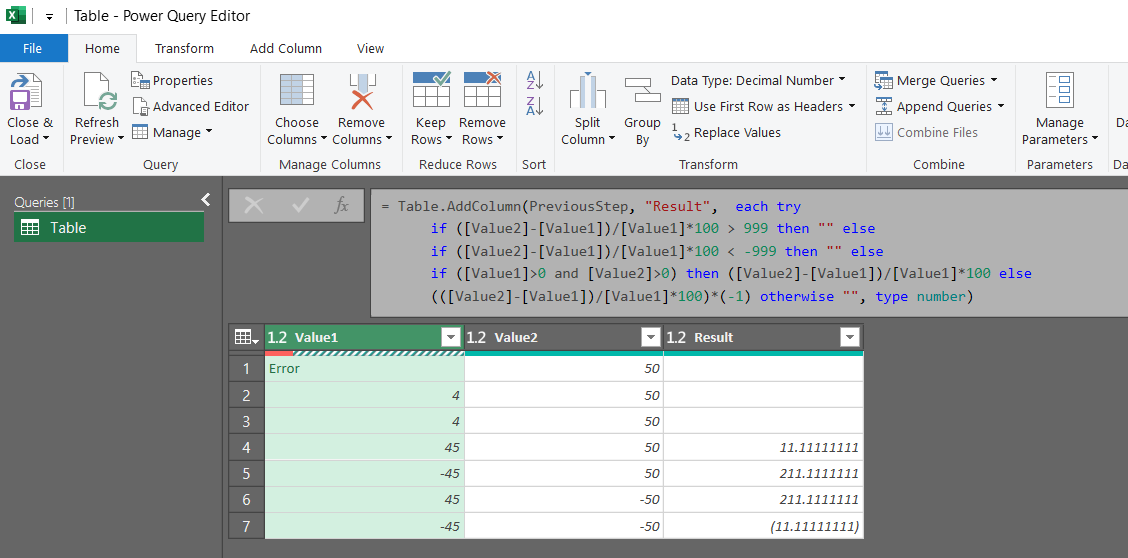The height and width of the screenshot is (558, 1128).
Task: Open query Properties
Action: click(x=172, y=81)
